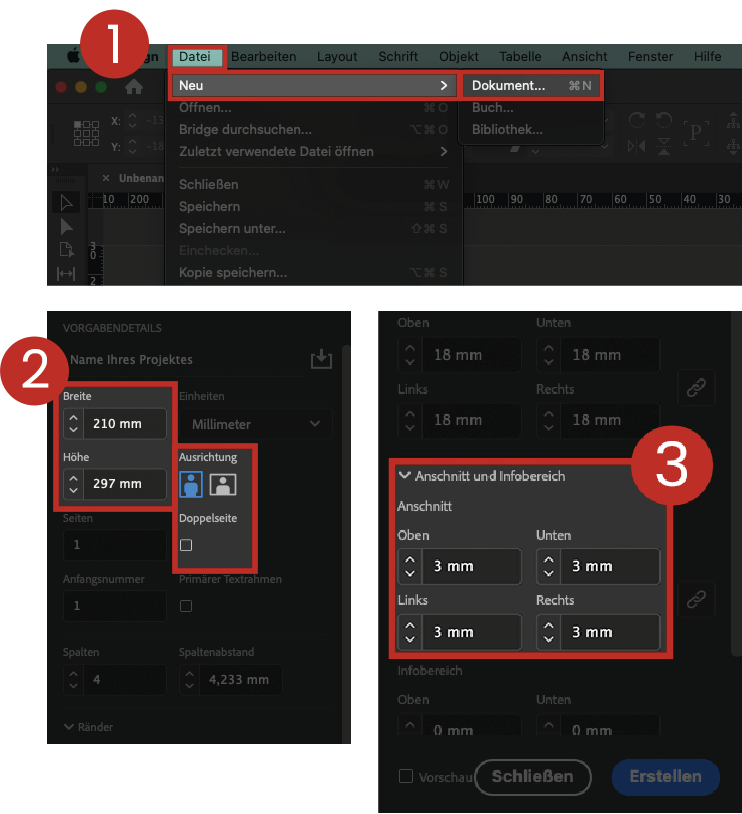Click the reference point grid icon
This screenshot has height=814, width=742.
point(86,133)
